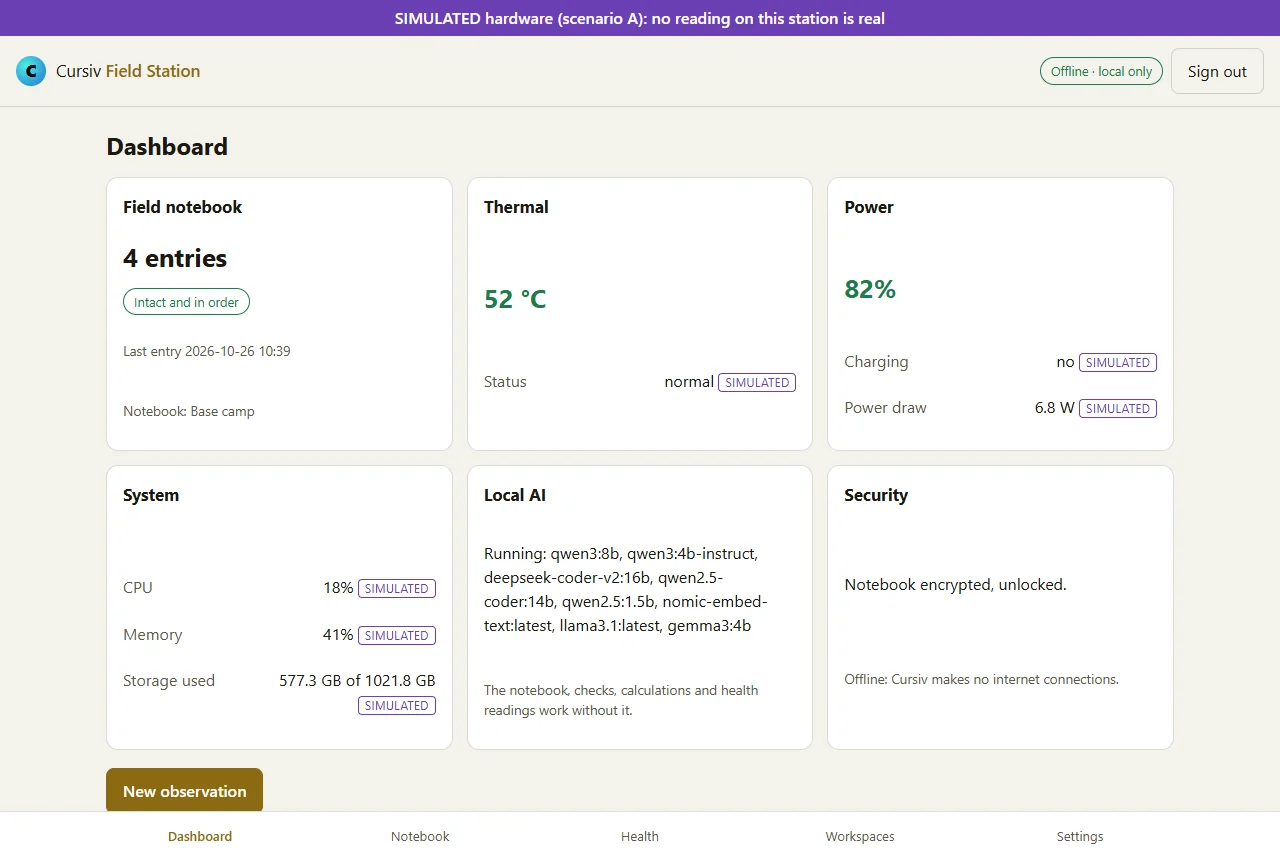
Task: Click the 82% battery value
Action: pos(870,289)
